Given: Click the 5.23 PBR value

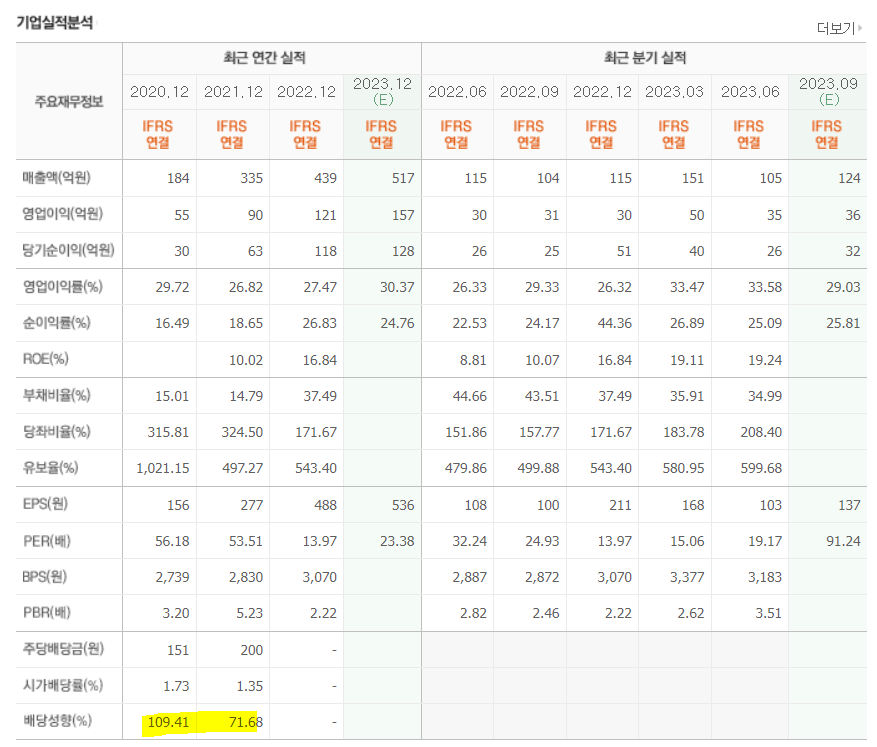Looking at the screenshot, I should (249, 613).
